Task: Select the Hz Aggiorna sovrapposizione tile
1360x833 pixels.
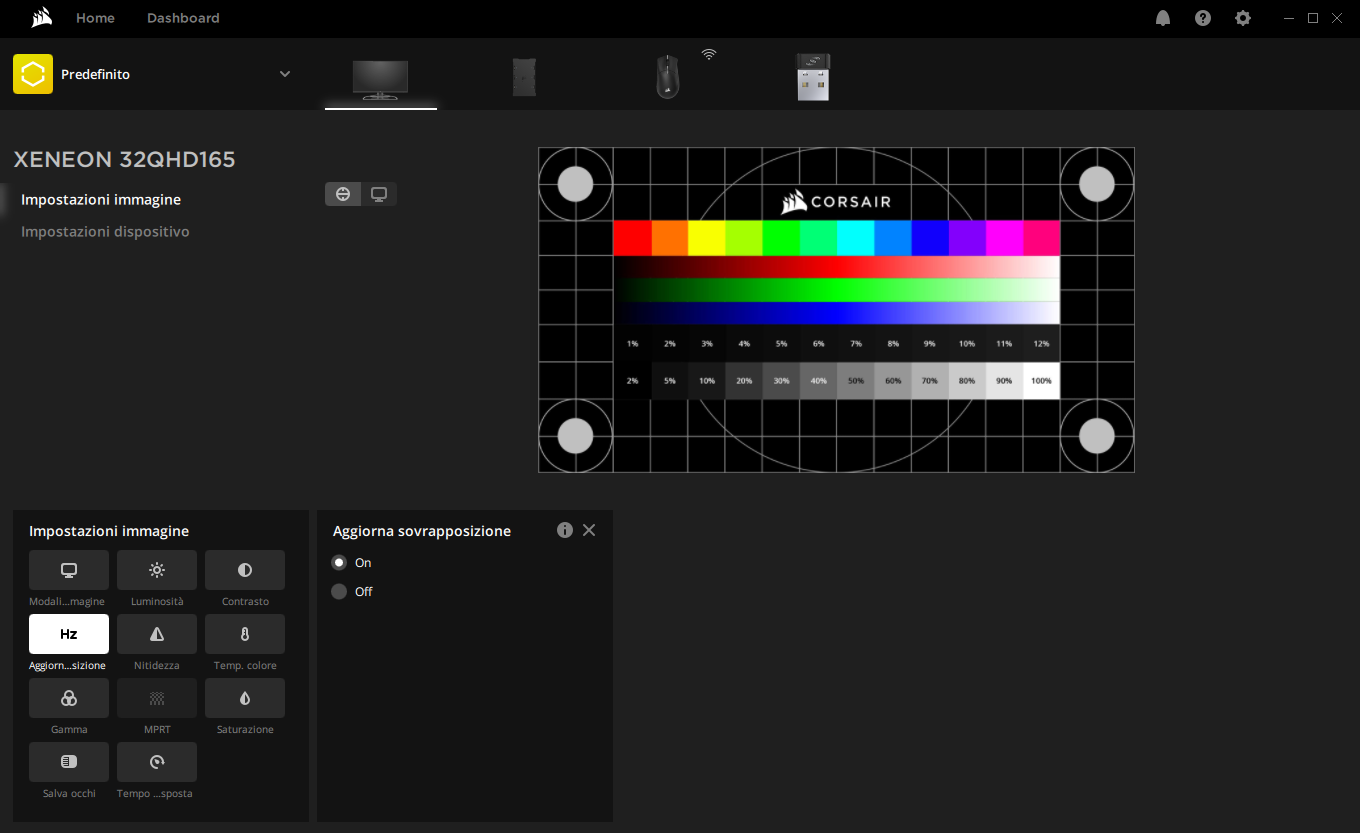Action: [x=69, y=634]
